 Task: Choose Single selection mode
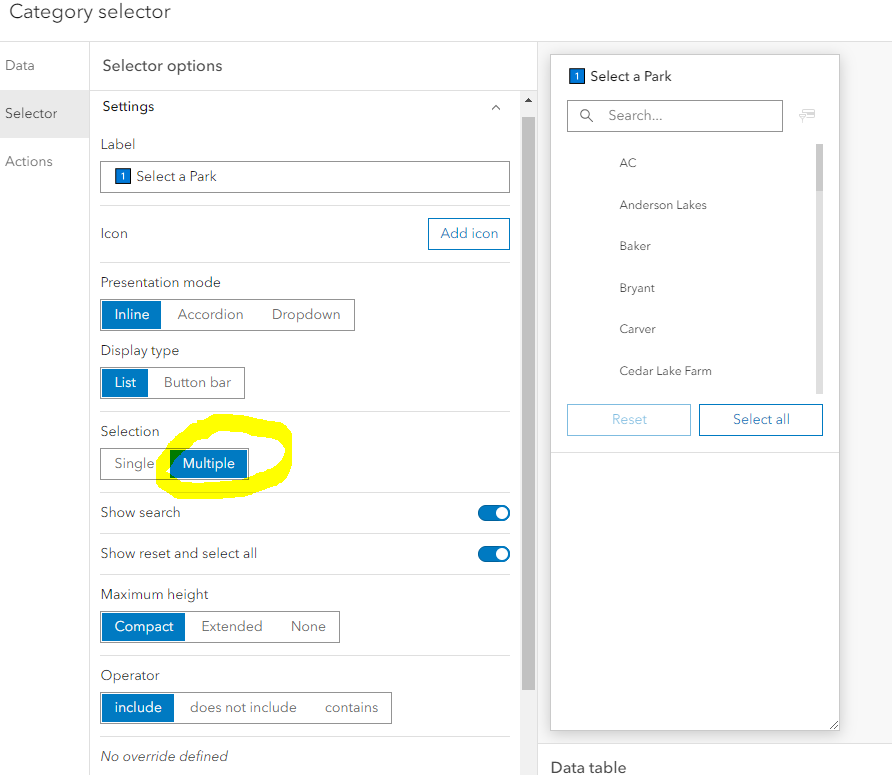tap(134, 464)
